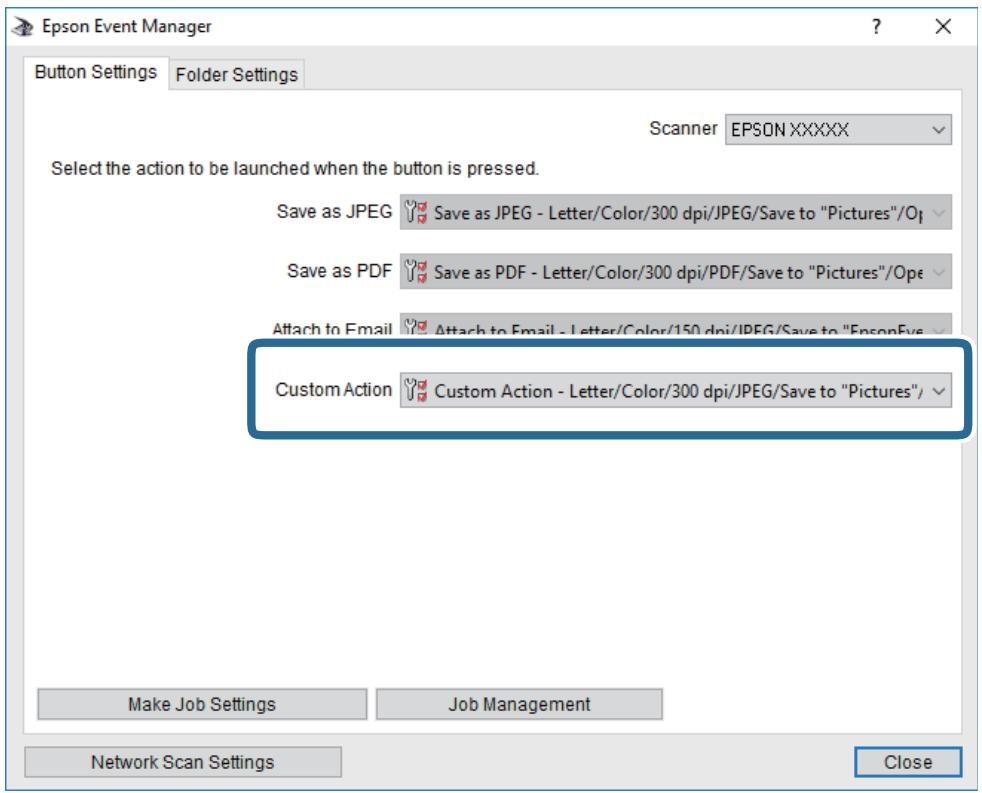Click the Custom Action Letter/Color/300 dpi value text
The image size is (982, 793).
tap(678, 391)
